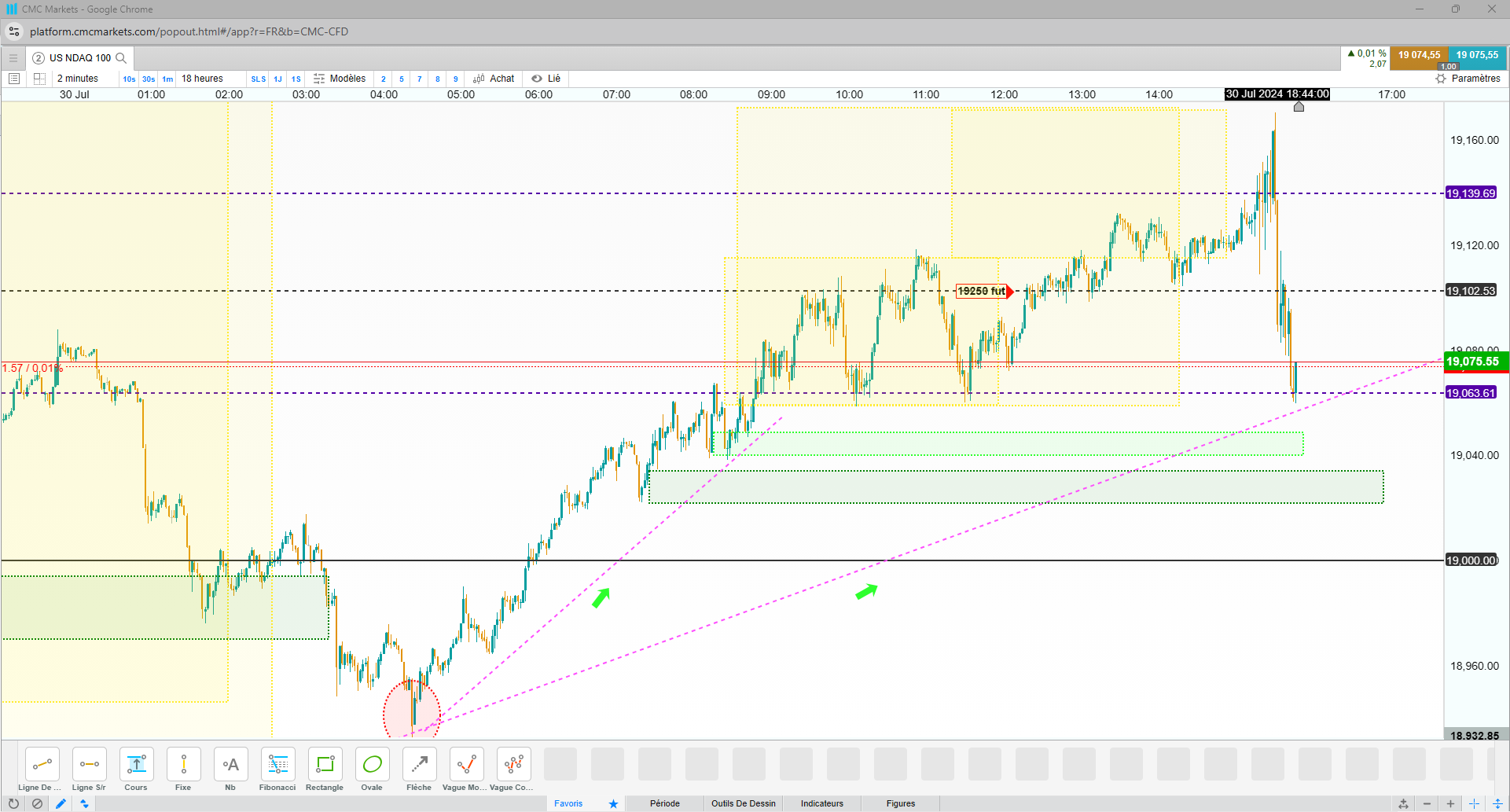Image resolution: width=1510 pixels, height=812 pixels.
Task: Click the sell price 19 074,55
Action: coord(1419,55)
